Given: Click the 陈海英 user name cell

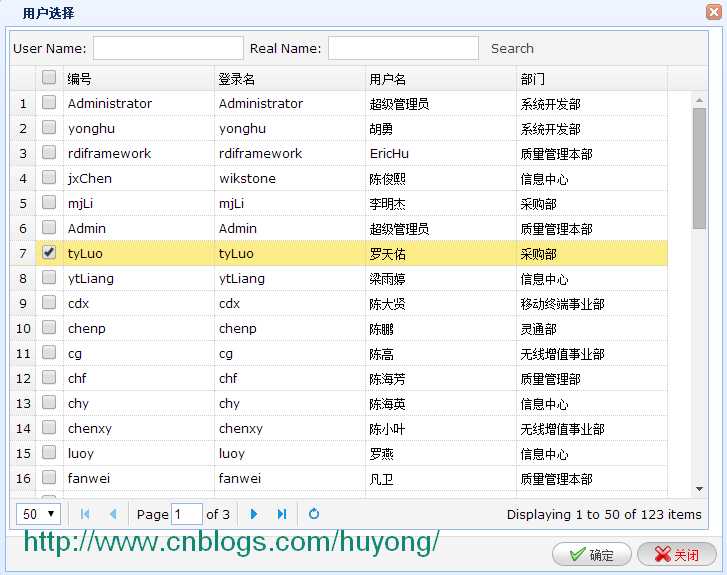Looking at the screenshot, I should [441, 404].
